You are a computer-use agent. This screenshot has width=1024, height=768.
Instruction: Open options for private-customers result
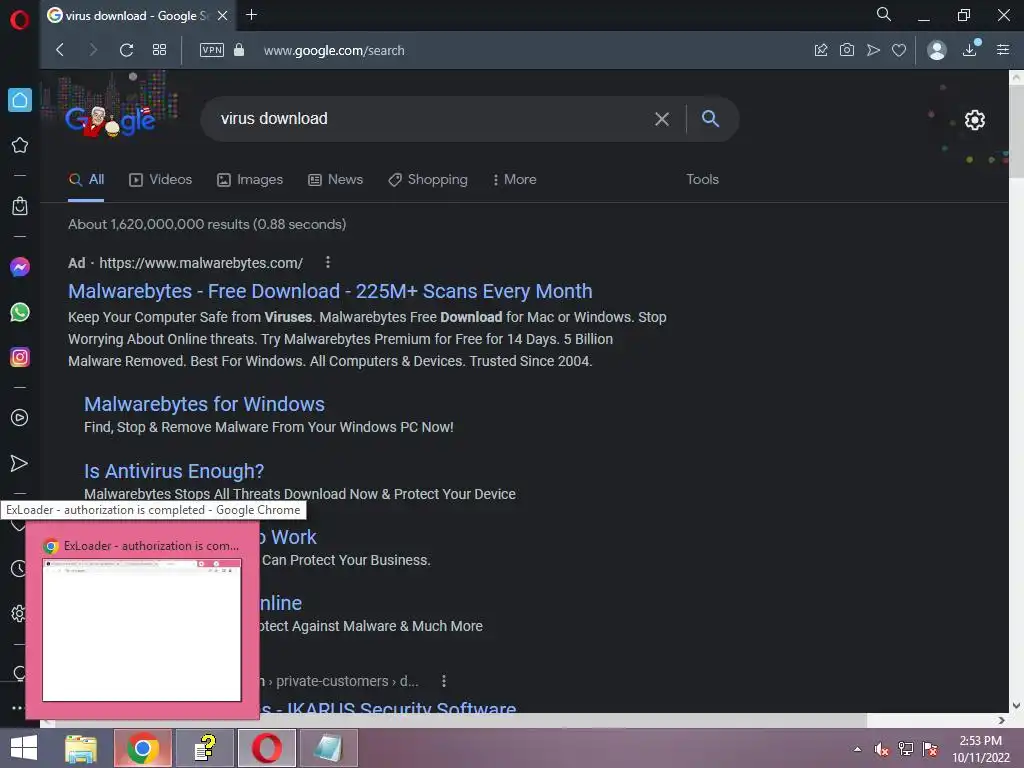[x=444, y=681]
